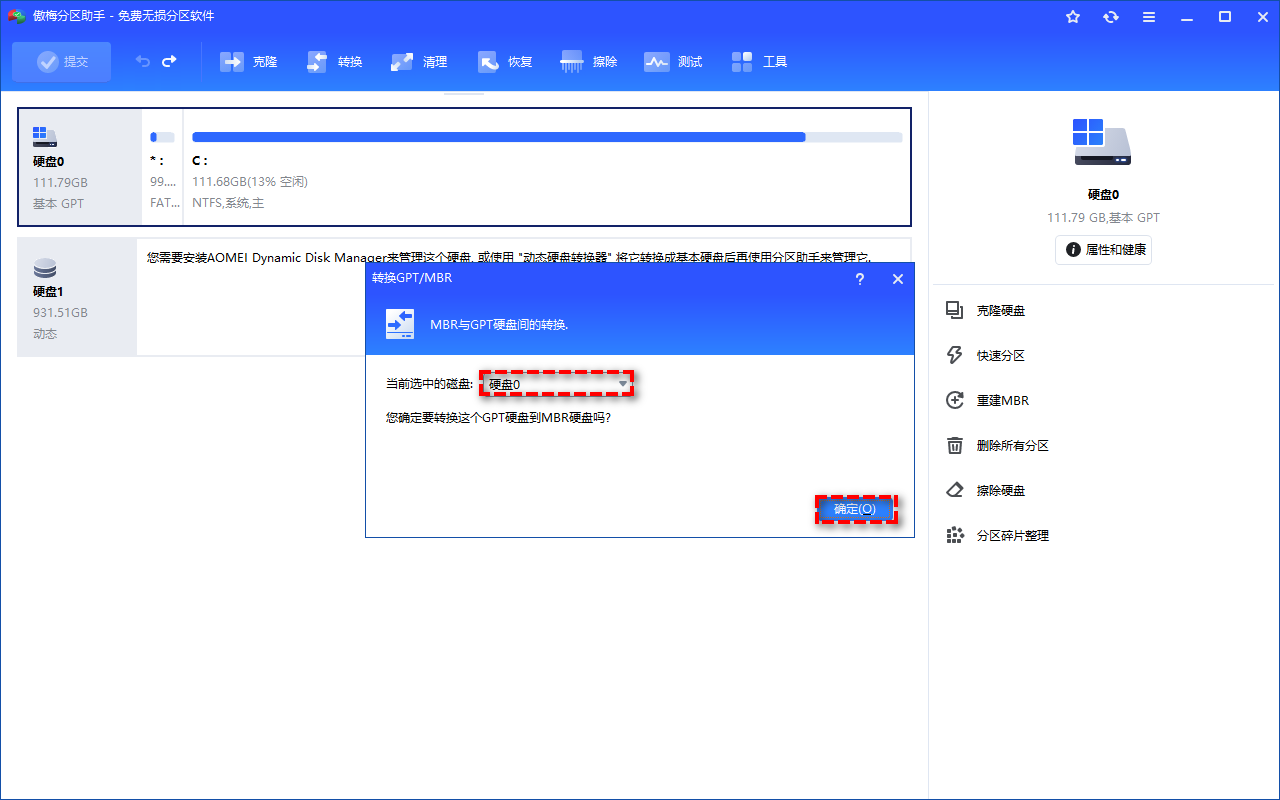
Task: Click 重建MBR in the side panel
Action: click(x=1002, y=401)
